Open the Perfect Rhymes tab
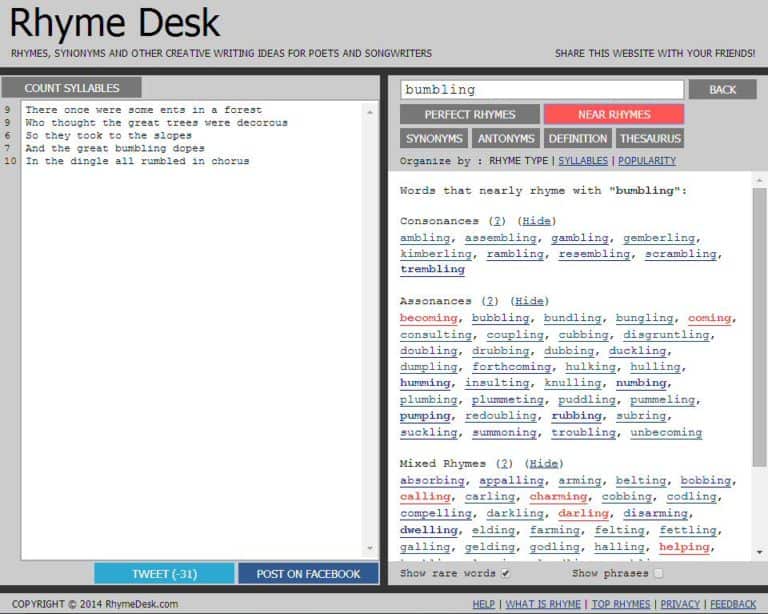 click(x=469, y=114)
